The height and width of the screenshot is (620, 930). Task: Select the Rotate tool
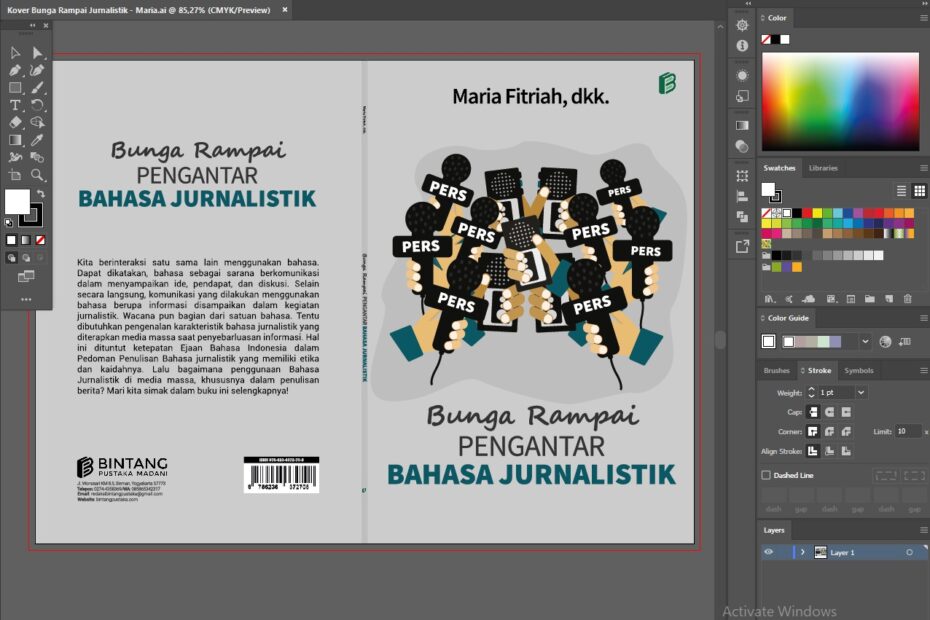pyautogui.click(x=37, y=105)
